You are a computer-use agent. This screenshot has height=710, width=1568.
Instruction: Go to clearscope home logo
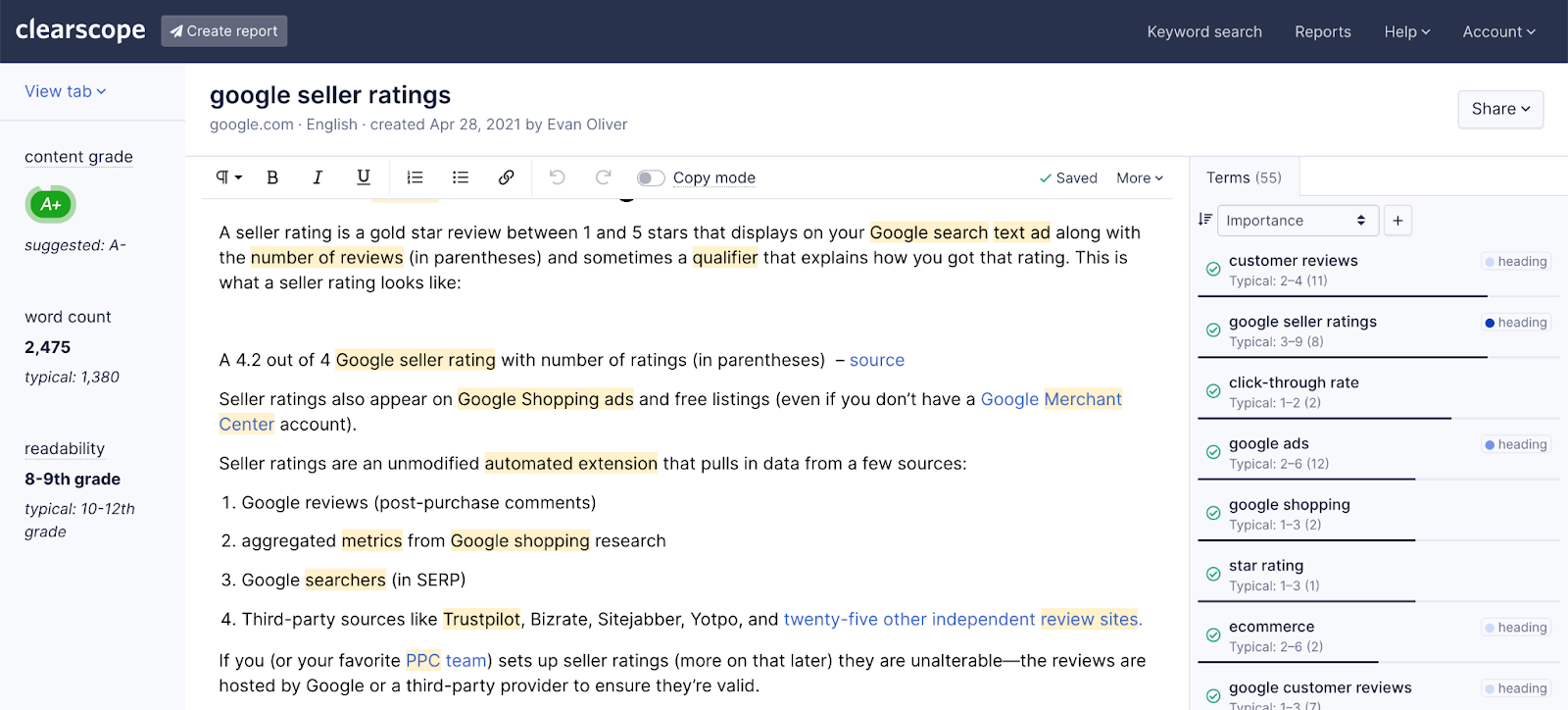80,30
